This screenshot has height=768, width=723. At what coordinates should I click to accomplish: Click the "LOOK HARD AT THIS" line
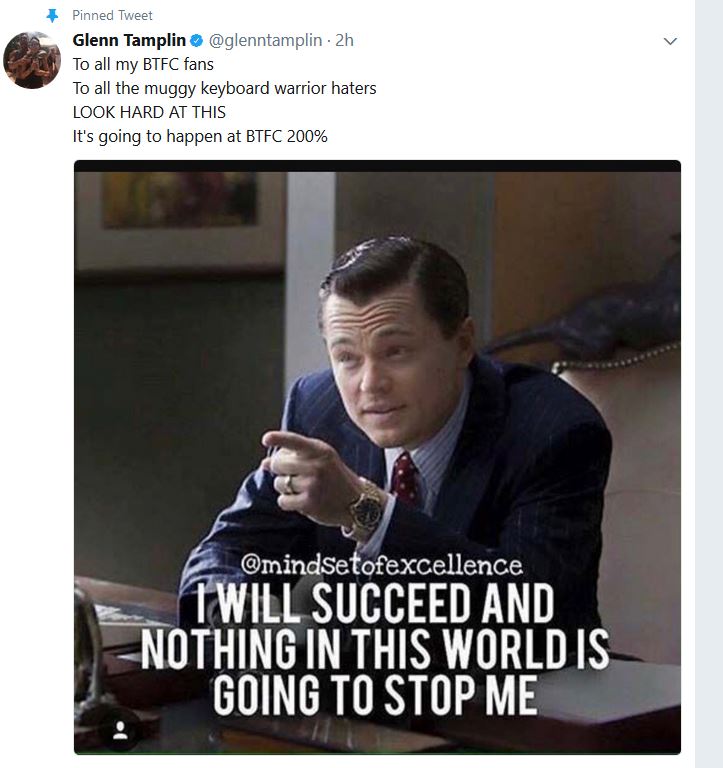coord(149,112)
